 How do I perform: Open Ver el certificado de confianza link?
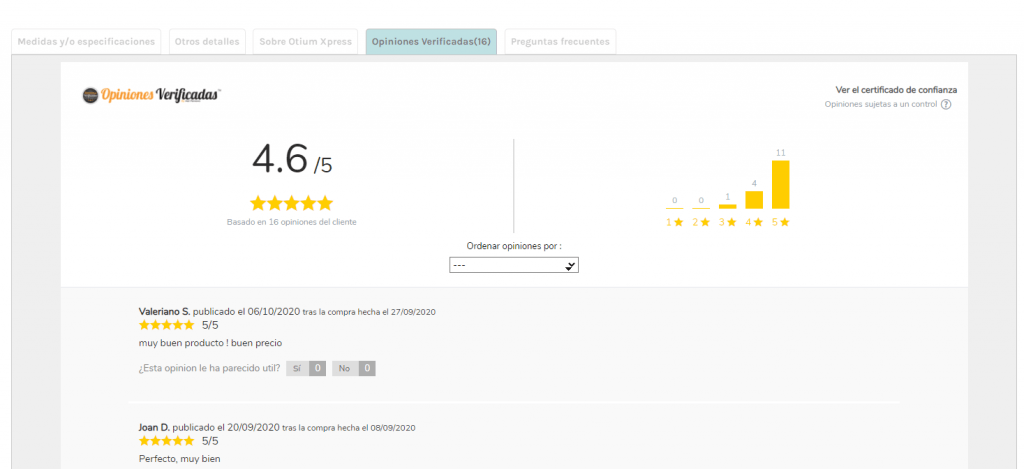click(896, 90)
